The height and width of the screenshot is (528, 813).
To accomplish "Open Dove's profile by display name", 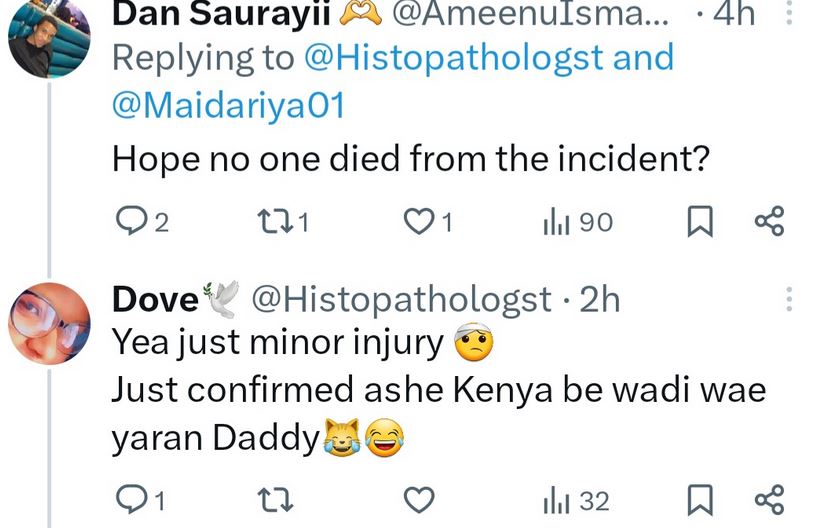I will (155, 298).
